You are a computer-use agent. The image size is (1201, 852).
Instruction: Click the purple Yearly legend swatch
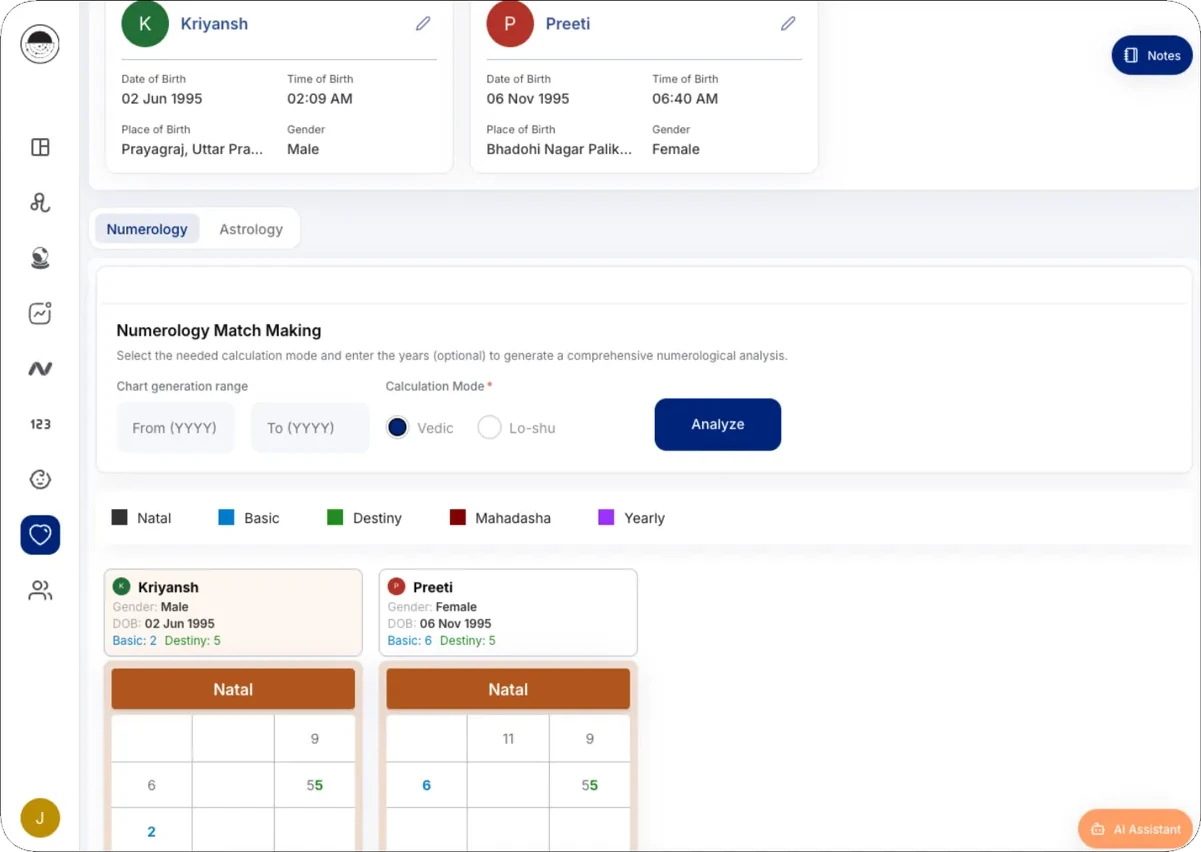tap(606, 517)
